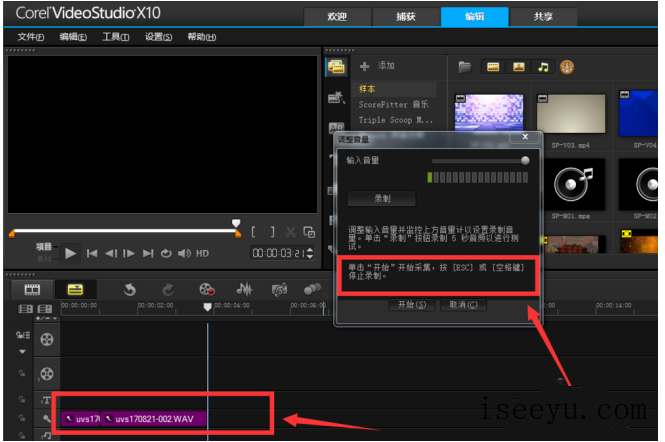Open the 文件(F) menu
The width and height of the screenshot is (665, 442).
click(30, 37)
